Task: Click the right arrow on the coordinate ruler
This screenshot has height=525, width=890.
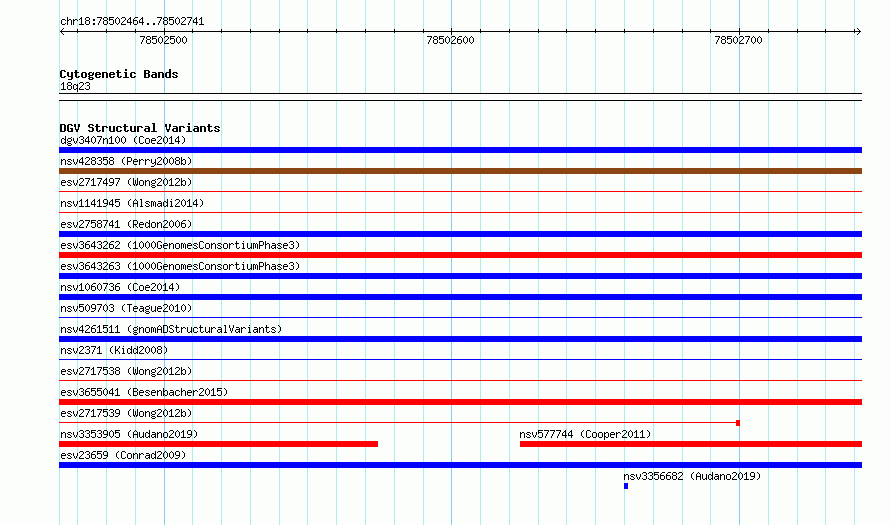Action: (x=858, y=32)
